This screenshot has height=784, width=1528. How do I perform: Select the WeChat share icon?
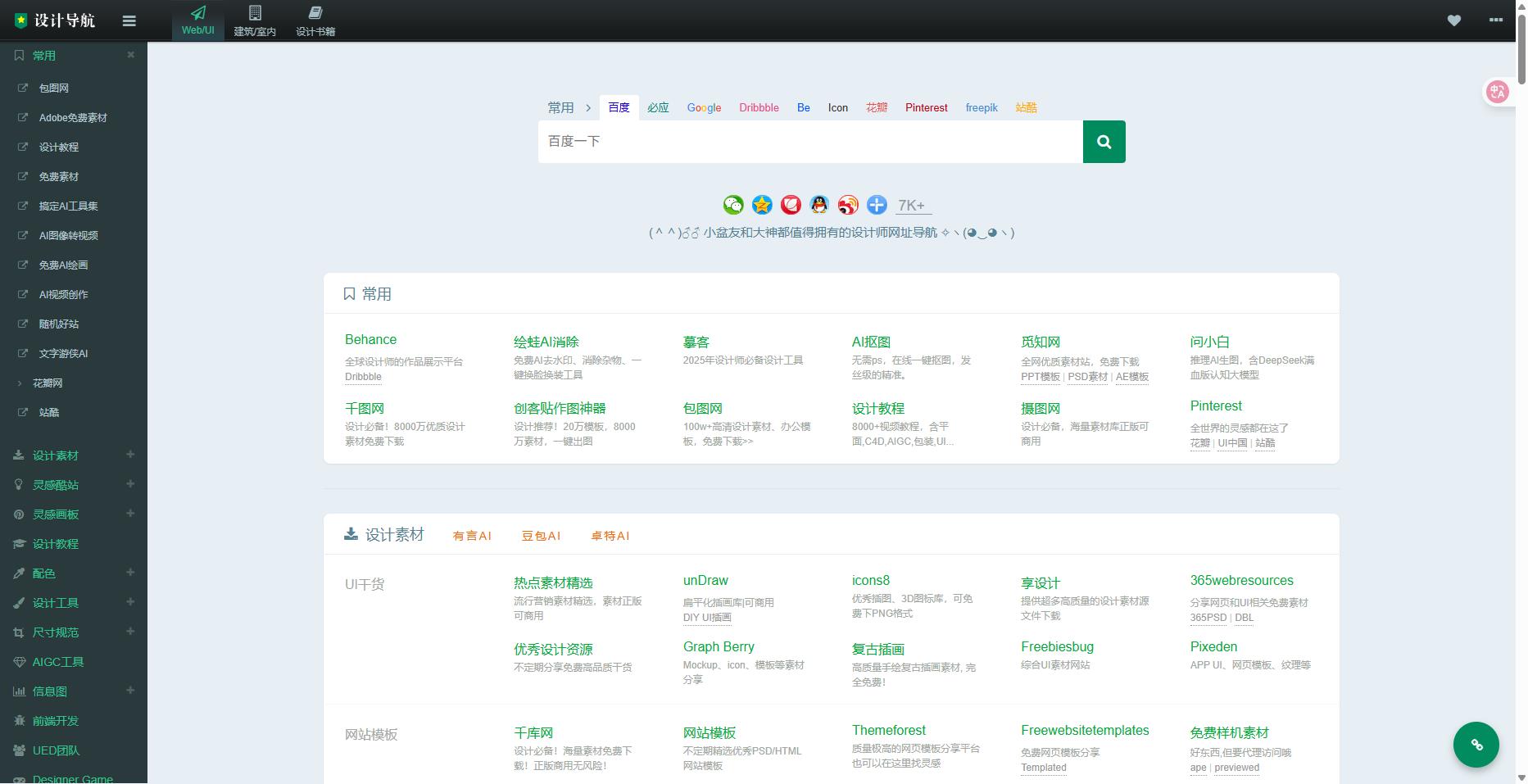click(732, 205)
